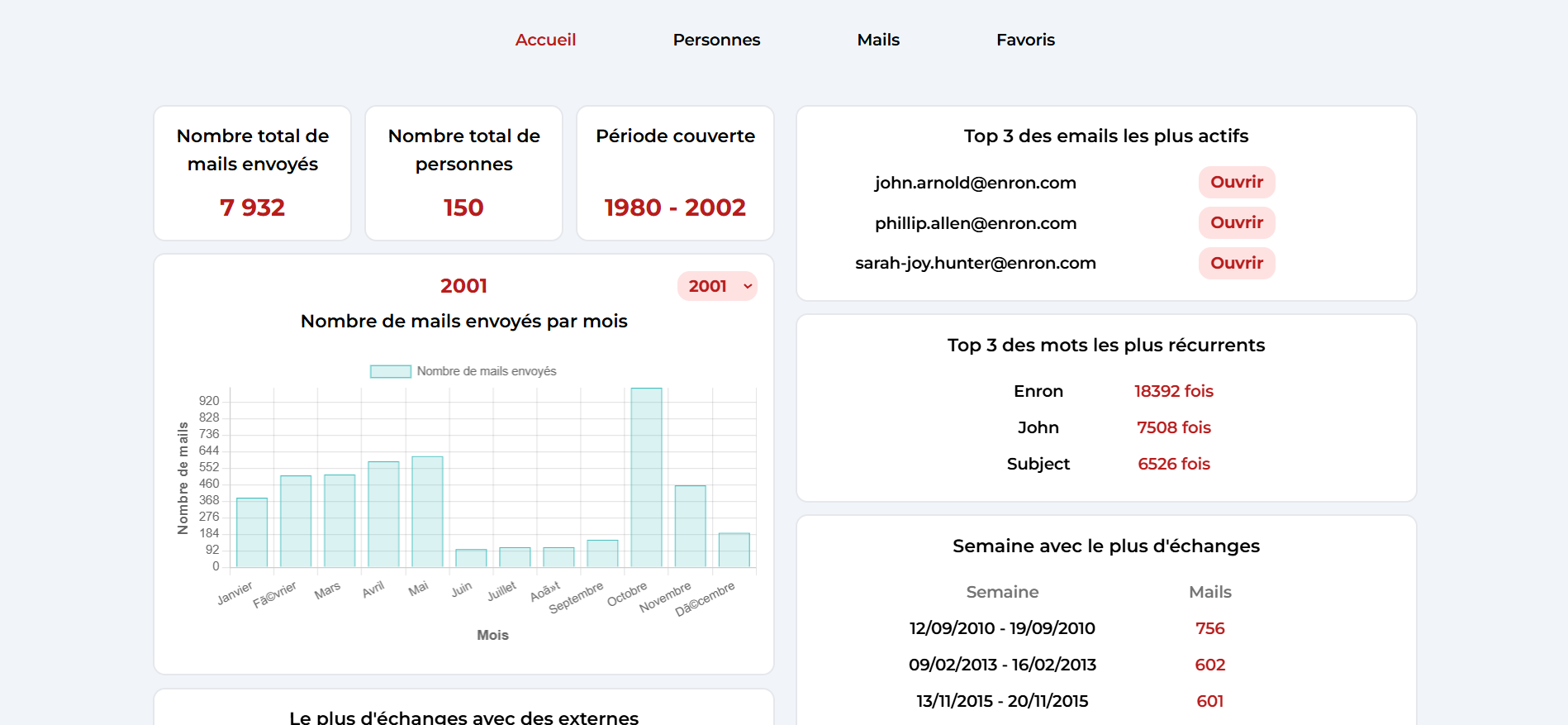Select week 13/11/2015 - 20/11/2015

(1002, 701)
